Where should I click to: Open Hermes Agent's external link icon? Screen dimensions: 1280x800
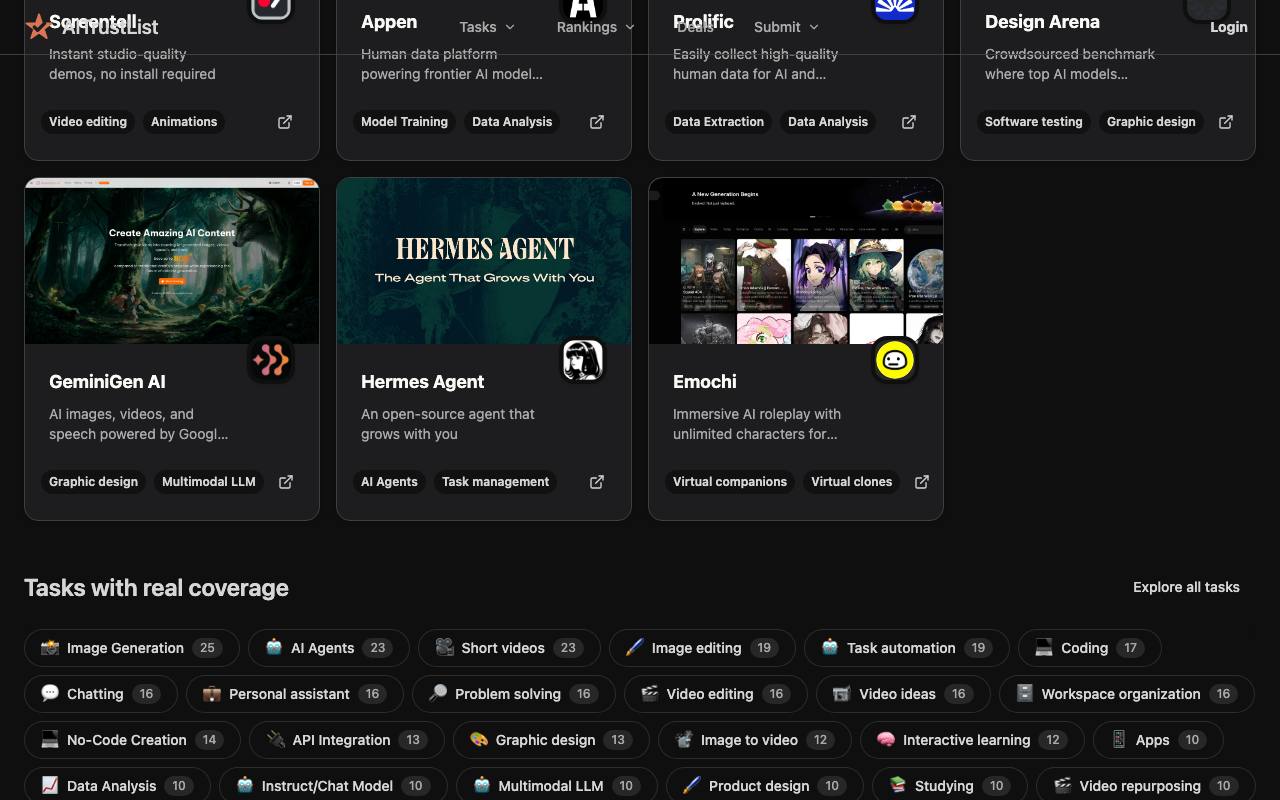tap(597, 482)
